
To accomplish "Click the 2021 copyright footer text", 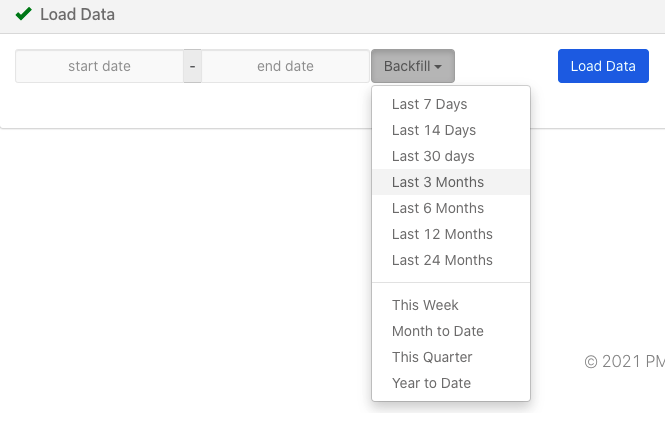I will 624,362.
